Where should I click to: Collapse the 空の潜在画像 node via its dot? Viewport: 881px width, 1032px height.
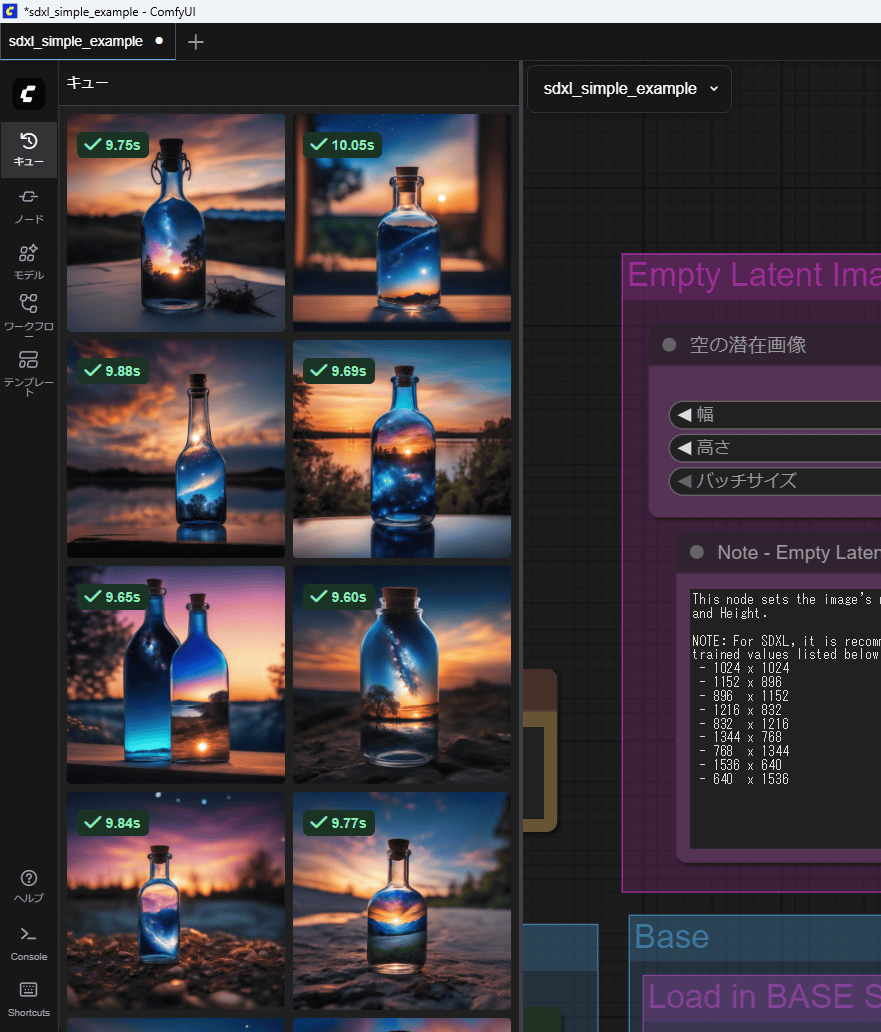(669, 345)
